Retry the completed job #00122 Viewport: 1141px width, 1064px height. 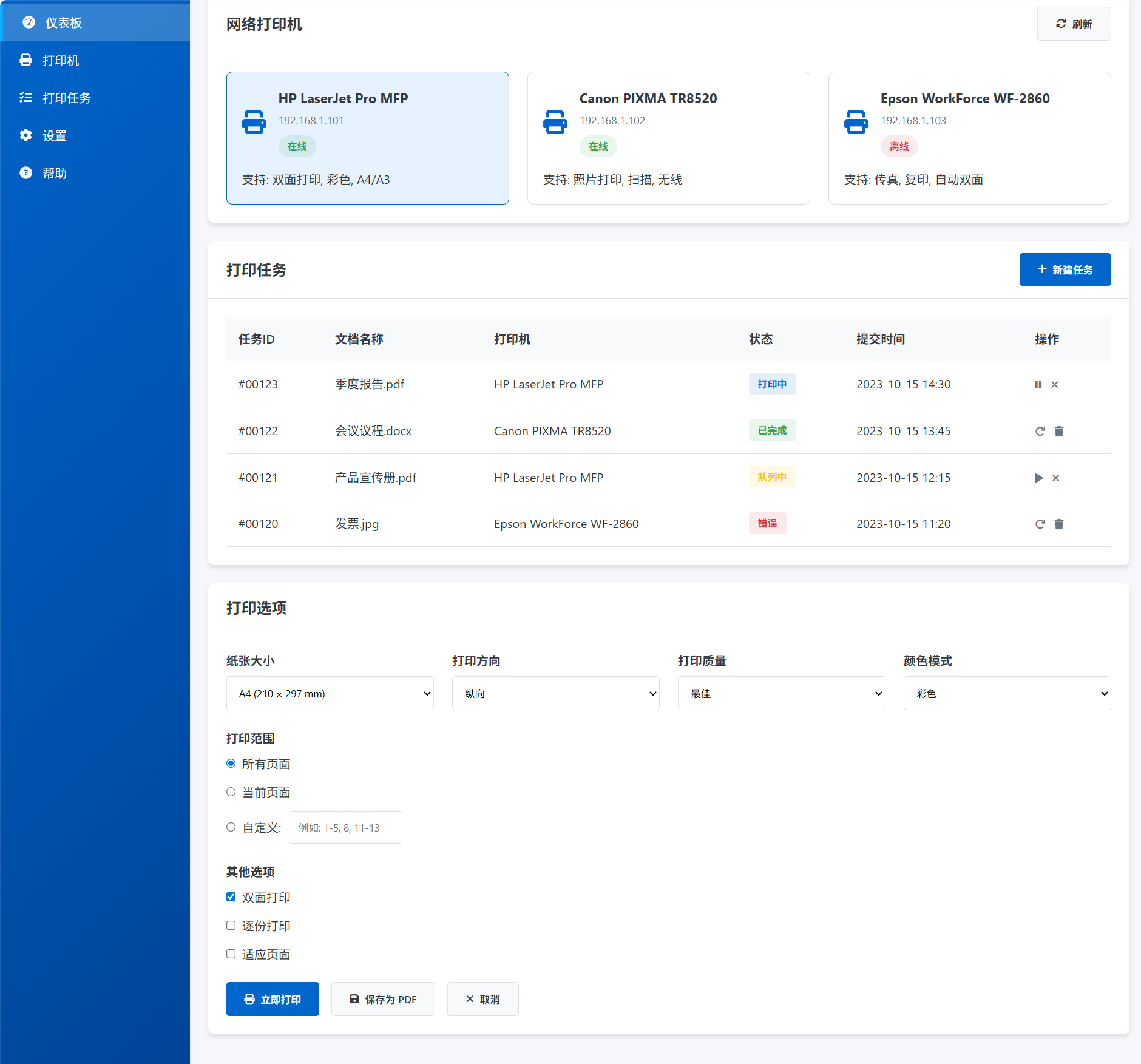pyautogui.click(x=1040, y=431)
